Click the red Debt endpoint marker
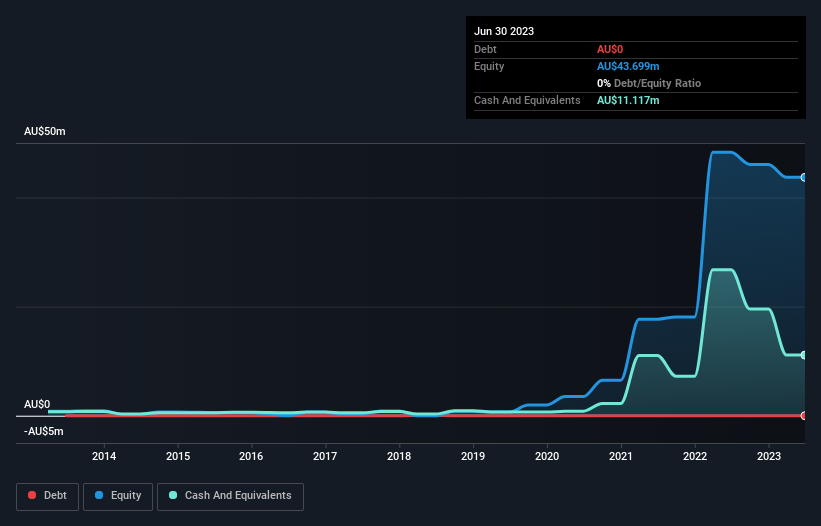Viewport: 821px width, 526px height. 804,416
